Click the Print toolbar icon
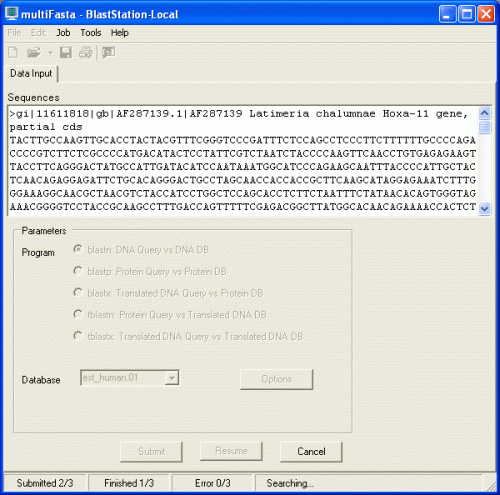Viewport: 500px width, 495px height. tap(86, 52)
